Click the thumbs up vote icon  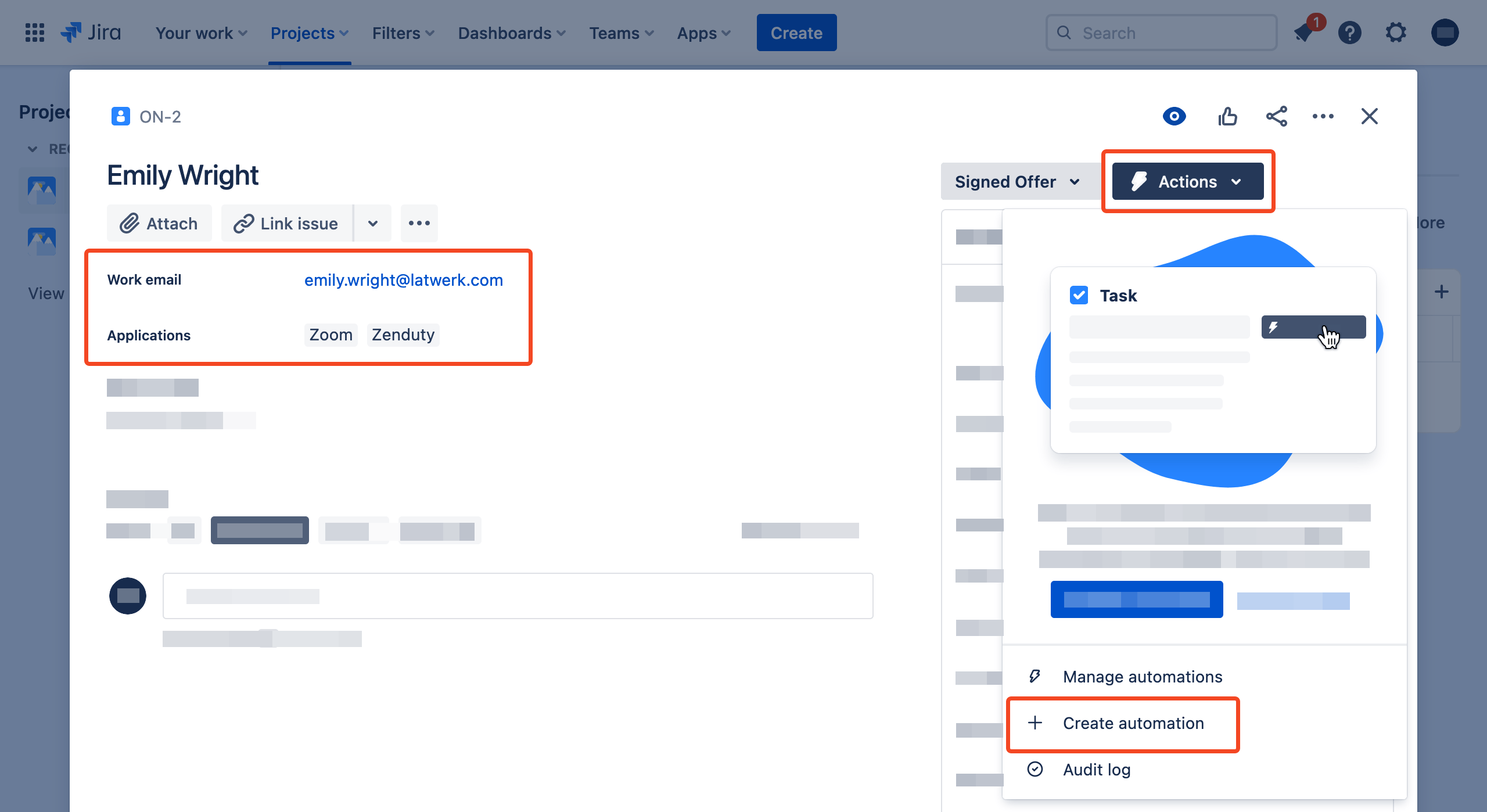click(x=1227, y=116)
